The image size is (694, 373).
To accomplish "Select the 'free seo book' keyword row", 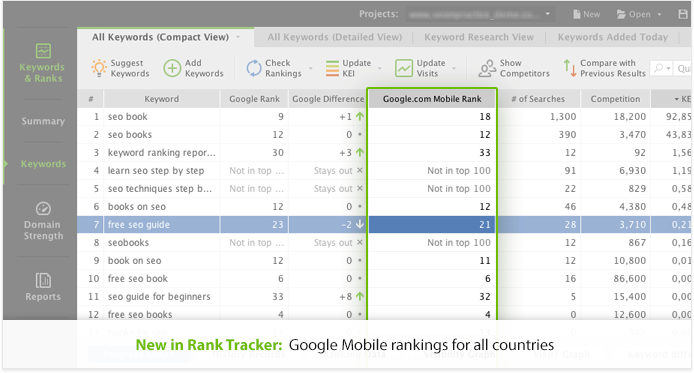I will tap(384, 279).
